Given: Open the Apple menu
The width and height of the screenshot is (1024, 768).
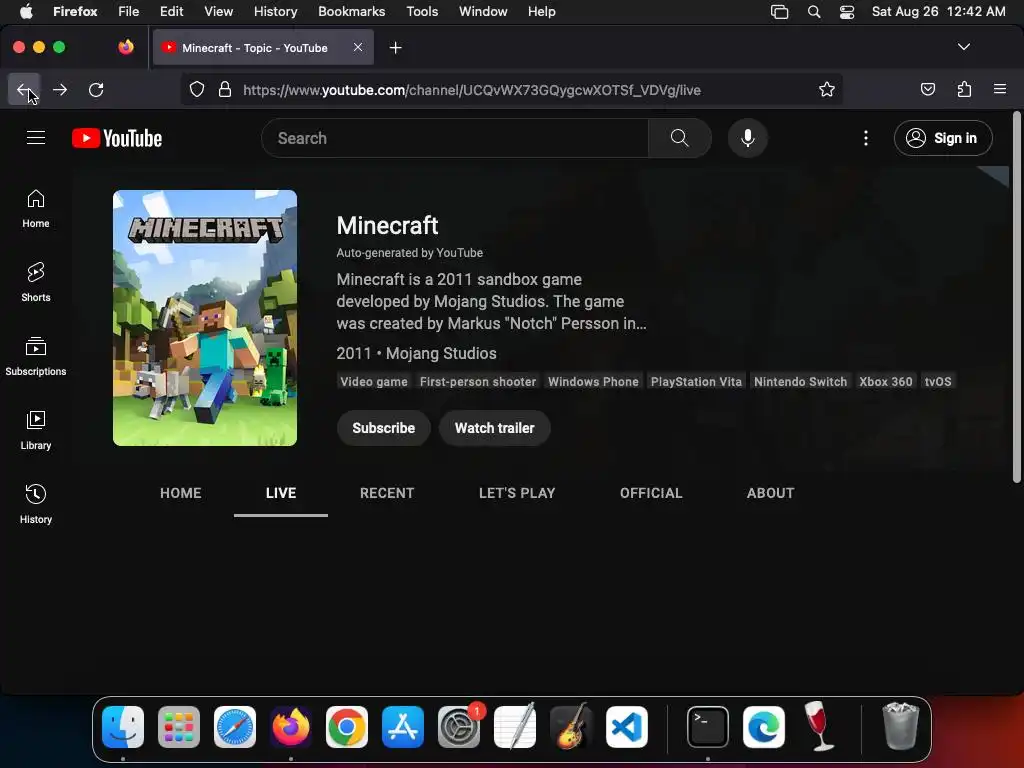Looking at the screenshot, I should coord(25,11).
